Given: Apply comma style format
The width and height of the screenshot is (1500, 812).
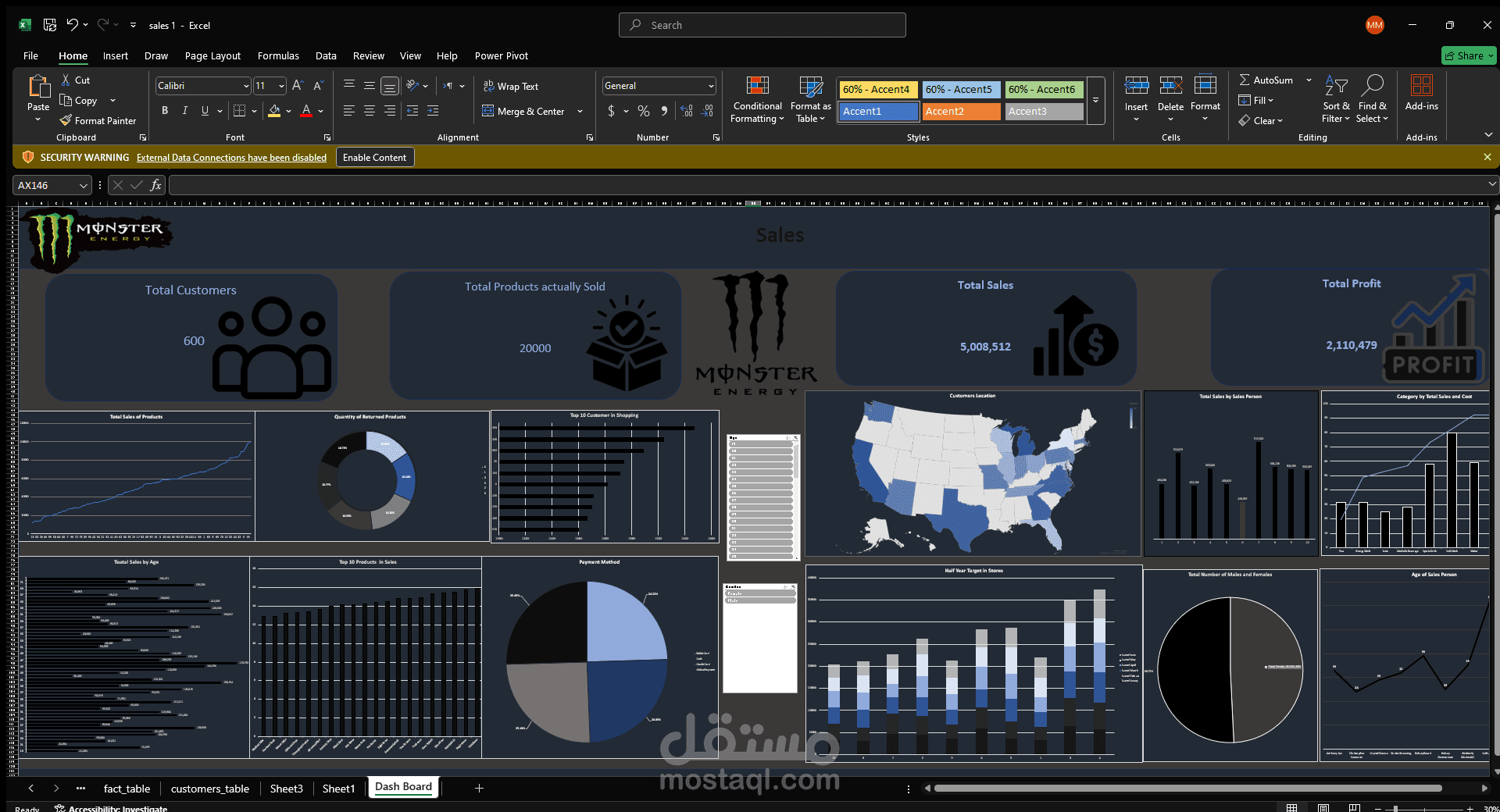Looking at the screenshot, I should 664,111.
